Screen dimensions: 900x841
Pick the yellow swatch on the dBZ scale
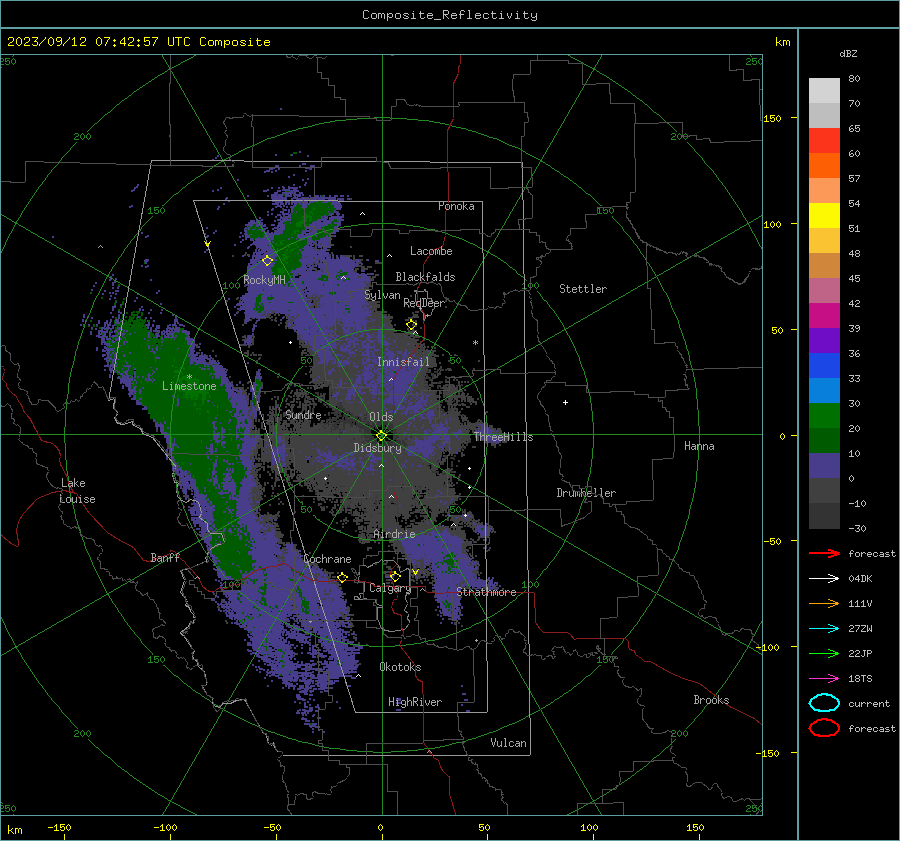[x=824, y=216]
